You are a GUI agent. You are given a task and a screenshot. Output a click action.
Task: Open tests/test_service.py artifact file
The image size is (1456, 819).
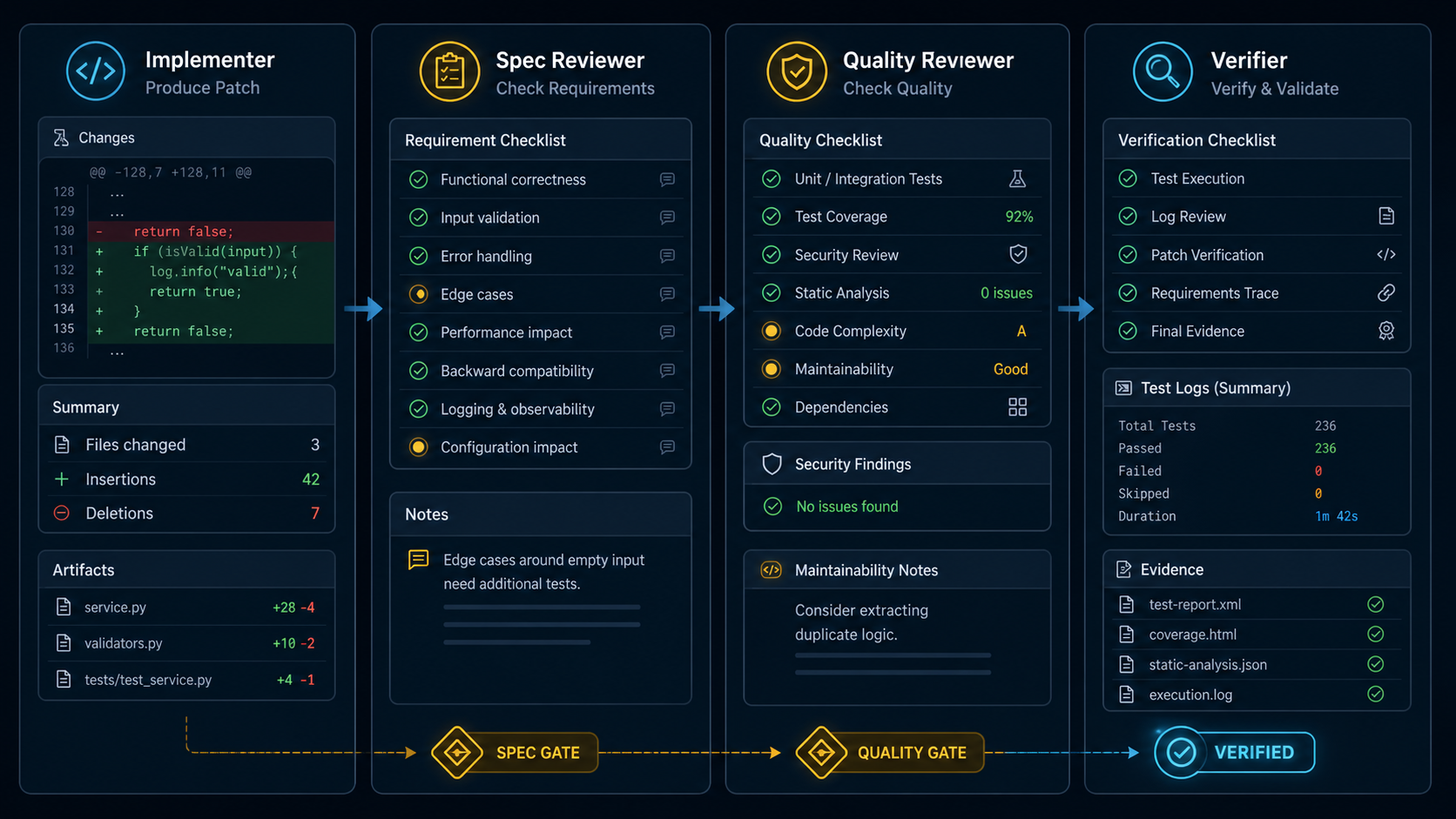pos(186,680)
